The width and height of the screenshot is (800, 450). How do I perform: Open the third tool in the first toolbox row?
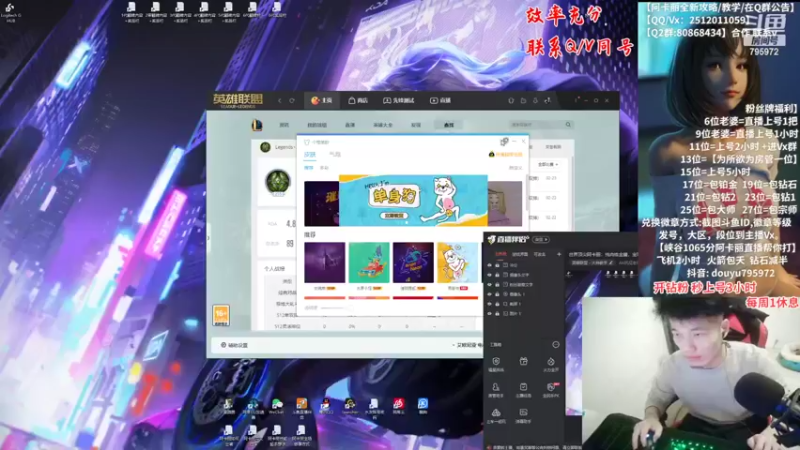[x=551, y=364]
